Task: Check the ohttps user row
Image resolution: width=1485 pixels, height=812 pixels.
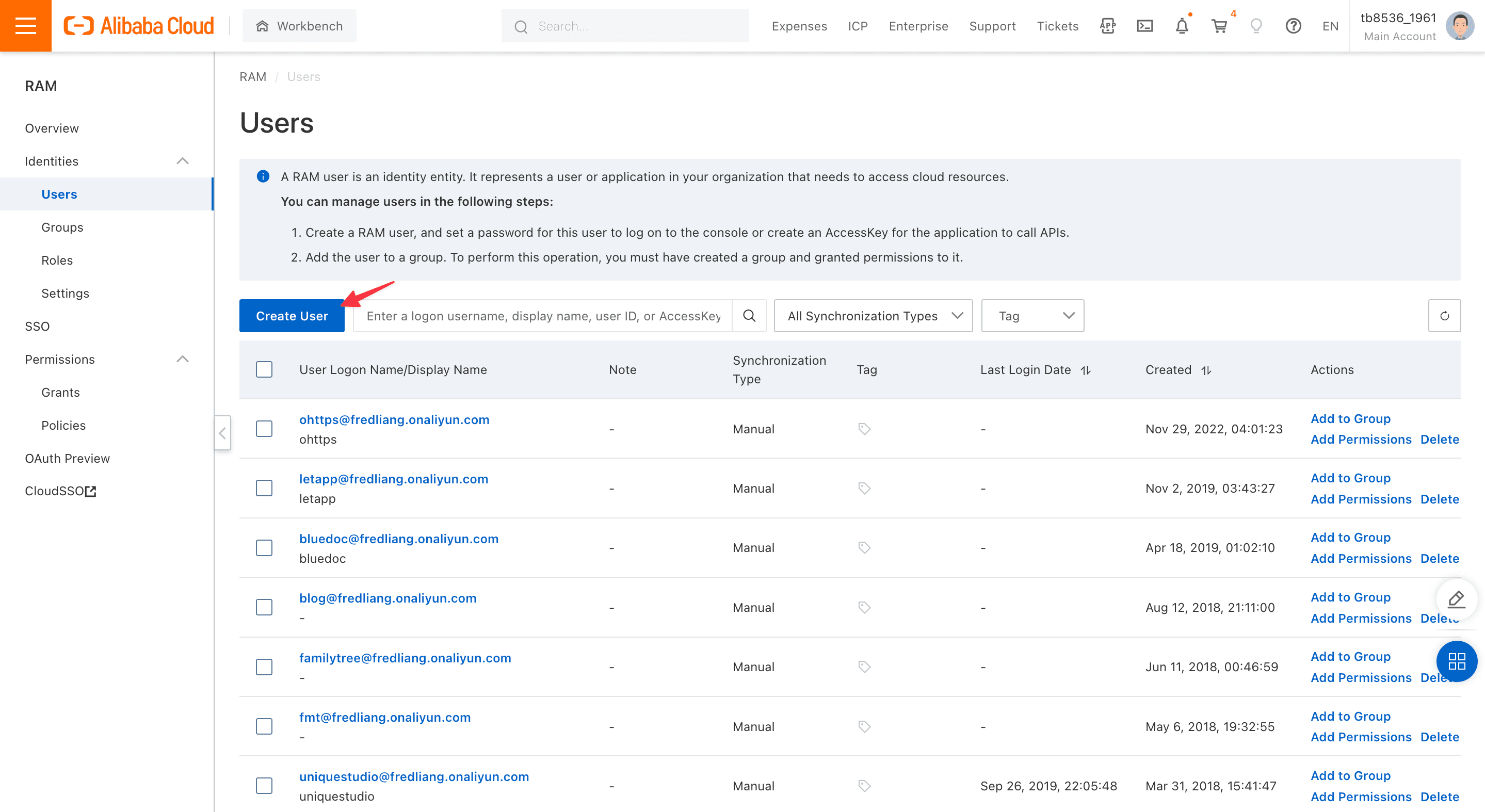Action: 264,429
